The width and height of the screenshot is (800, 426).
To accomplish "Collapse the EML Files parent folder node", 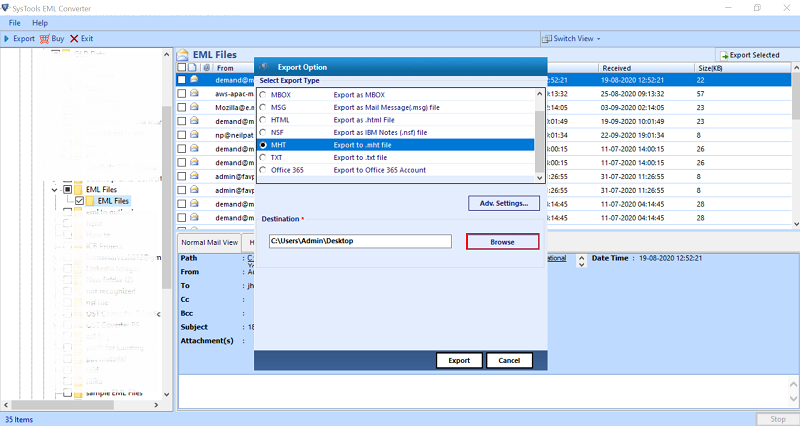I will click(55, 190).
